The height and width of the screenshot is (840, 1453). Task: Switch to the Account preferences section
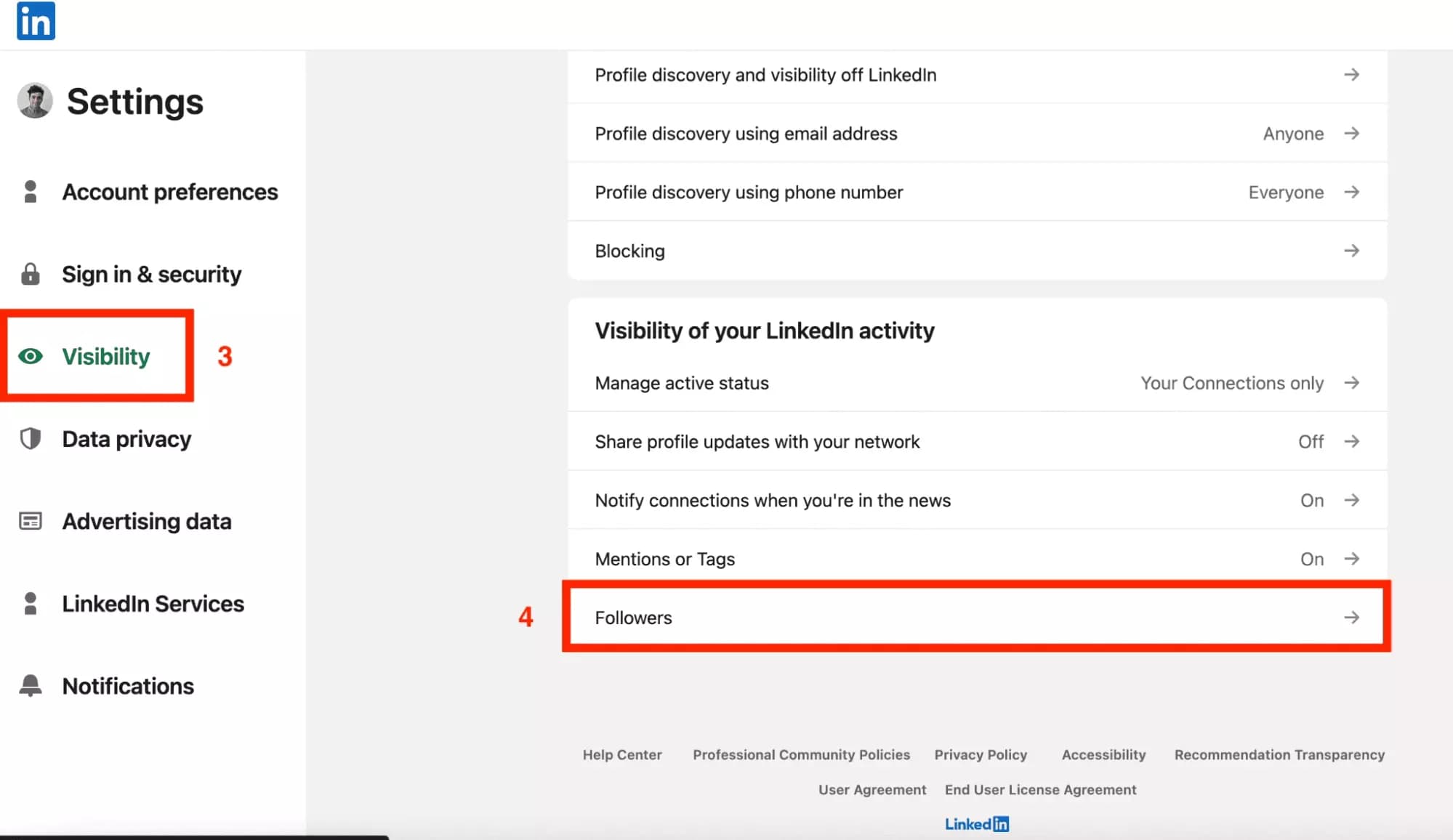click(170, 191)
